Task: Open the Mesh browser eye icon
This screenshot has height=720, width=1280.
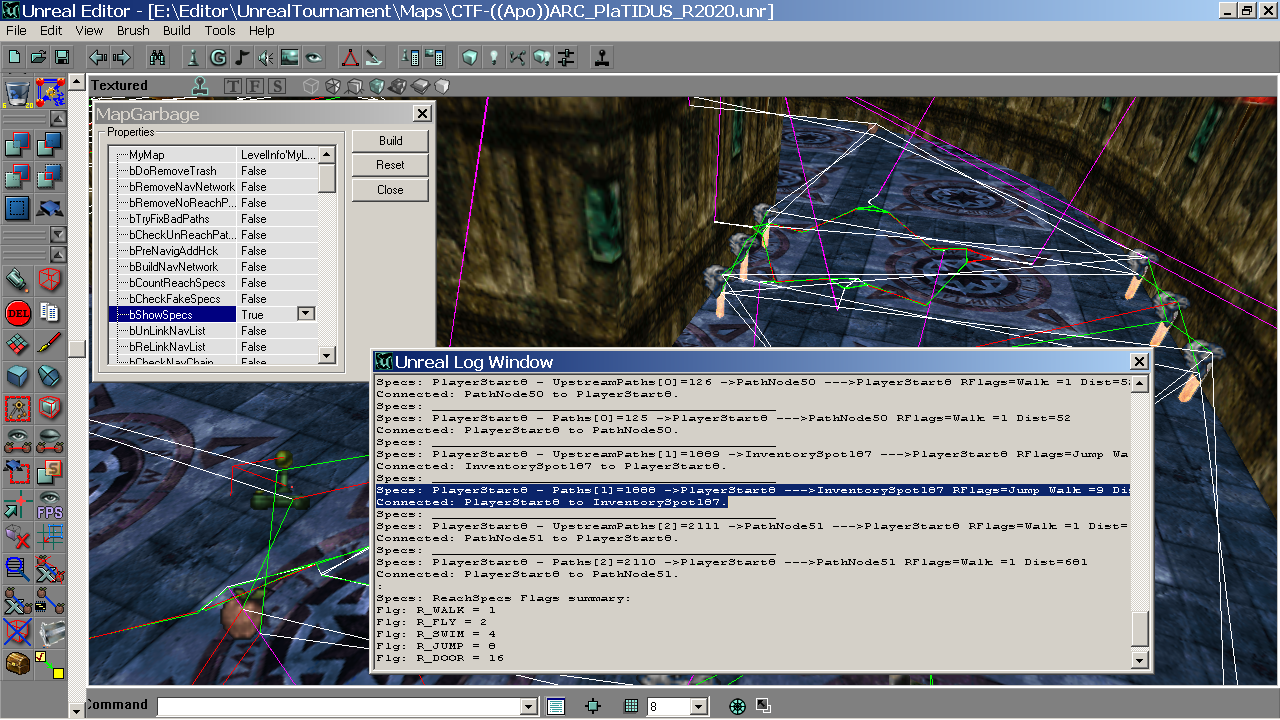Action: [x=314, y=57]
